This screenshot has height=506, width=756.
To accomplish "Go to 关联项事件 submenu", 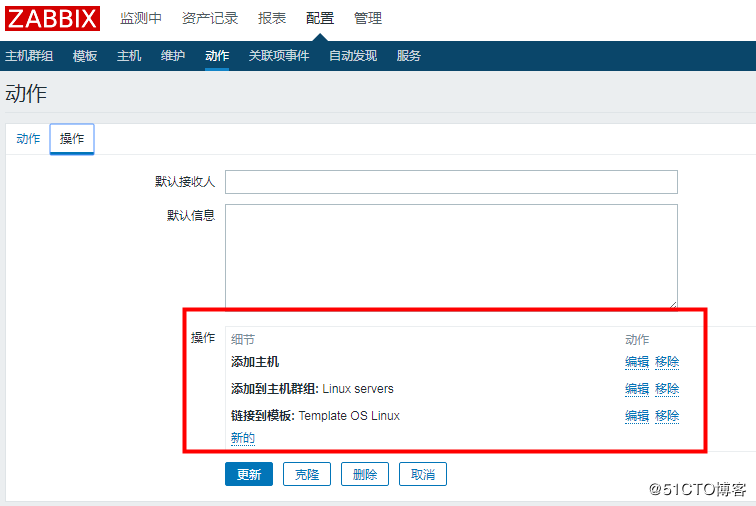I will tap(279, 56).
